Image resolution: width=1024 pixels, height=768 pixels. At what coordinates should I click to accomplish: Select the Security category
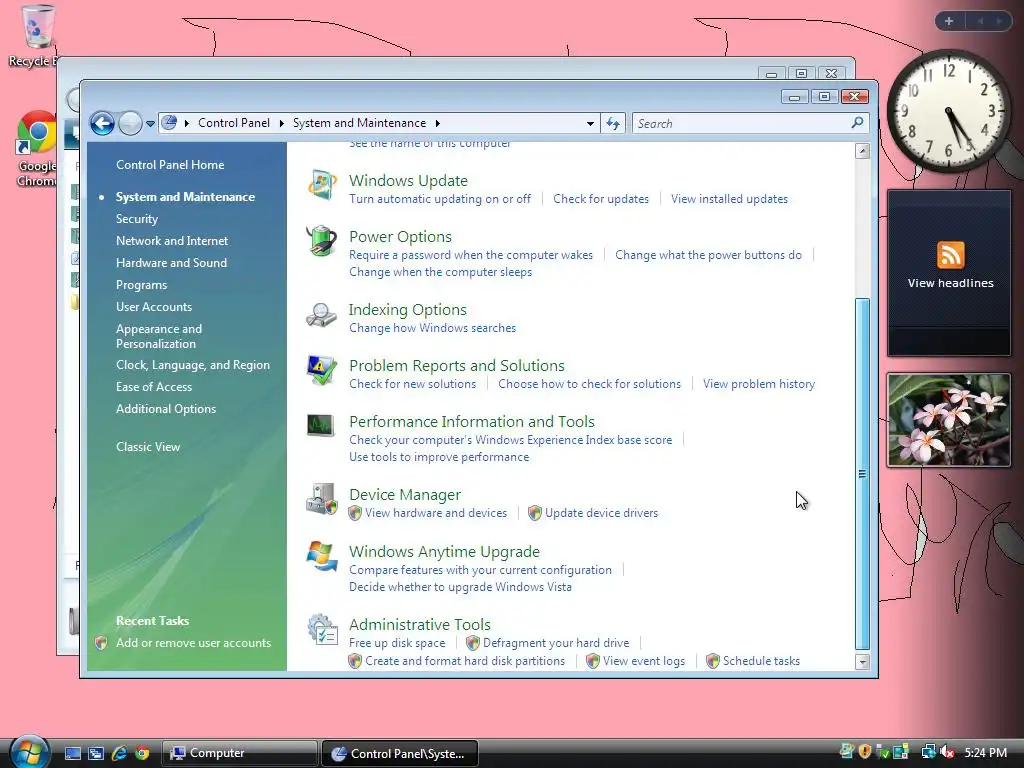[136, 219]
